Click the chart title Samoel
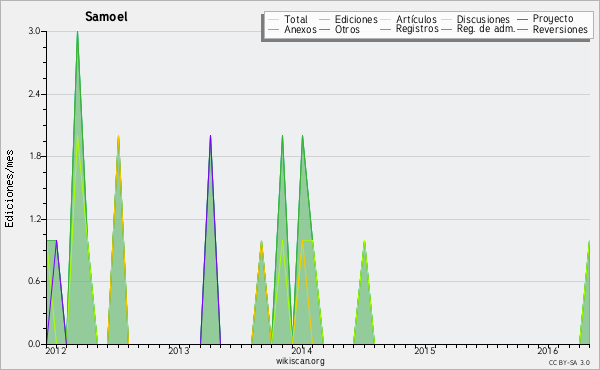This screenshot has height=370, width=600. (x=106, y=17)
